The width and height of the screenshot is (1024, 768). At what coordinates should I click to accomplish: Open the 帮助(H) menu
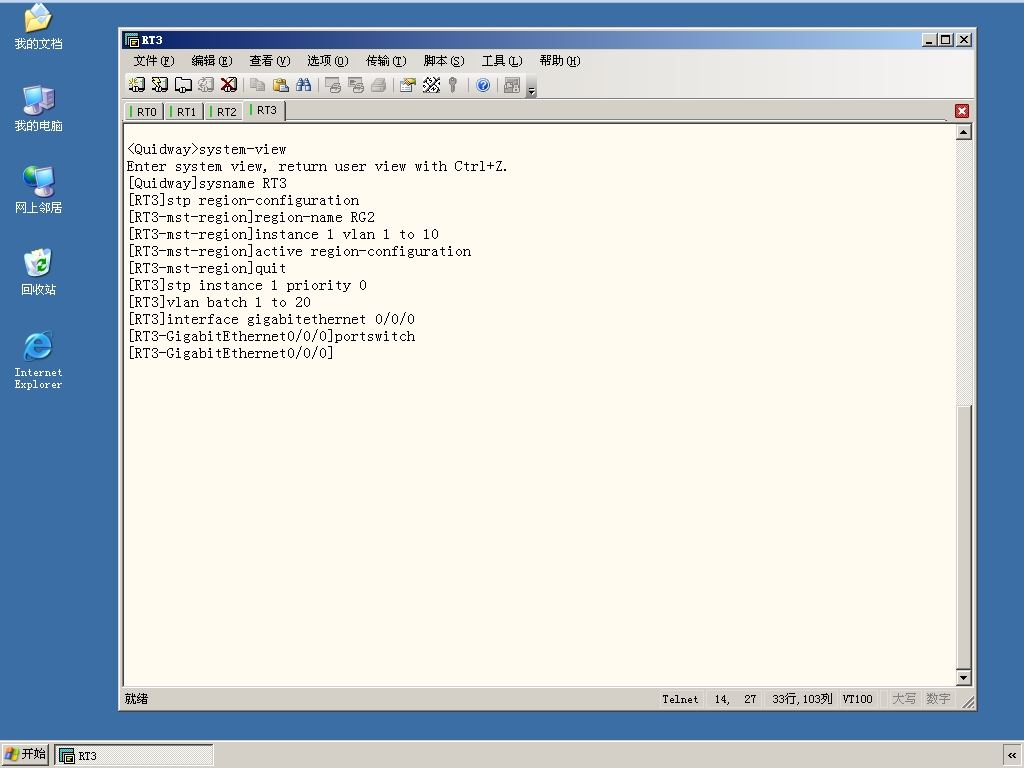560,61
